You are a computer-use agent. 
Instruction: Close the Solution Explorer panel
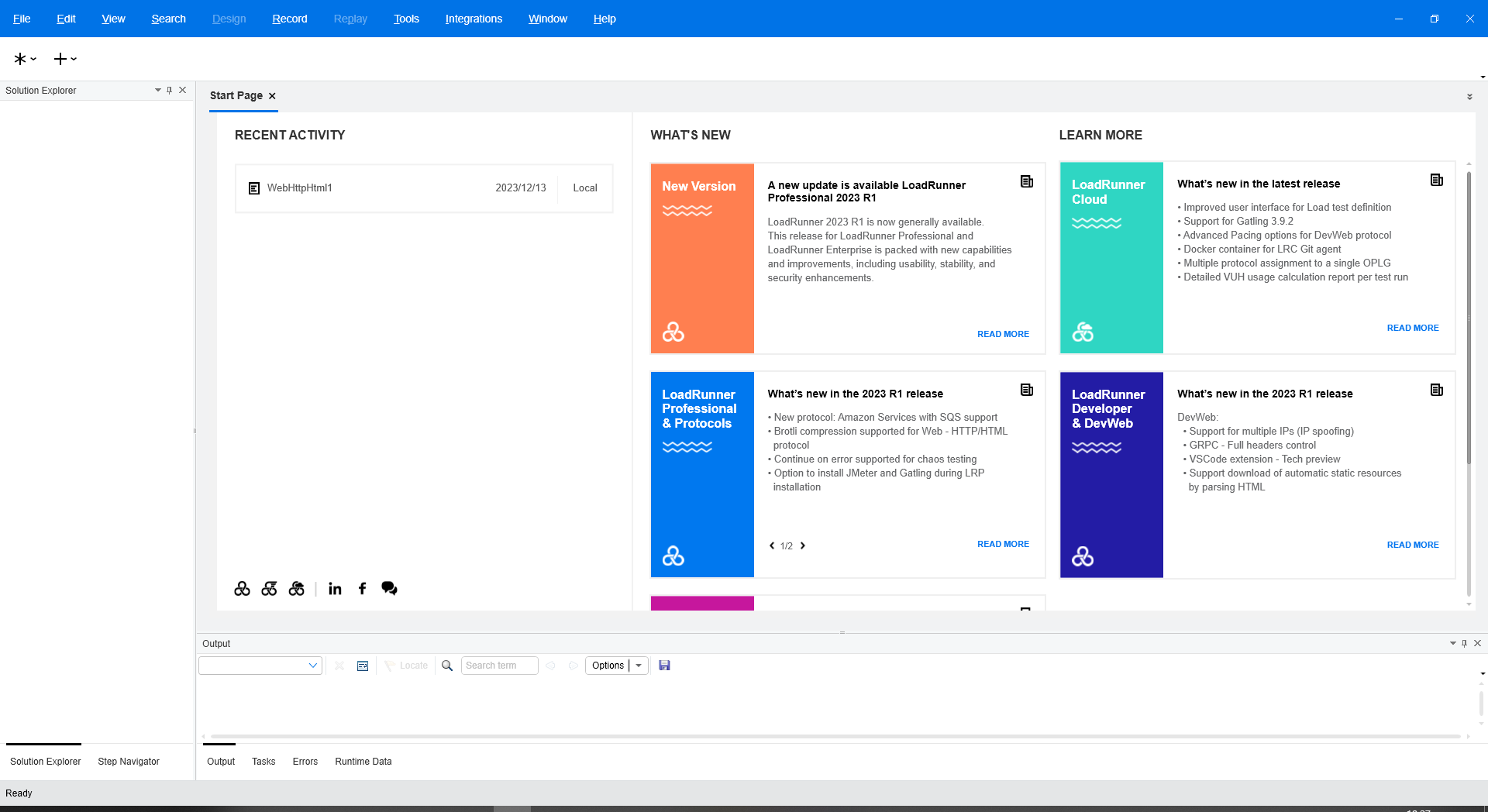coord(183,90)
